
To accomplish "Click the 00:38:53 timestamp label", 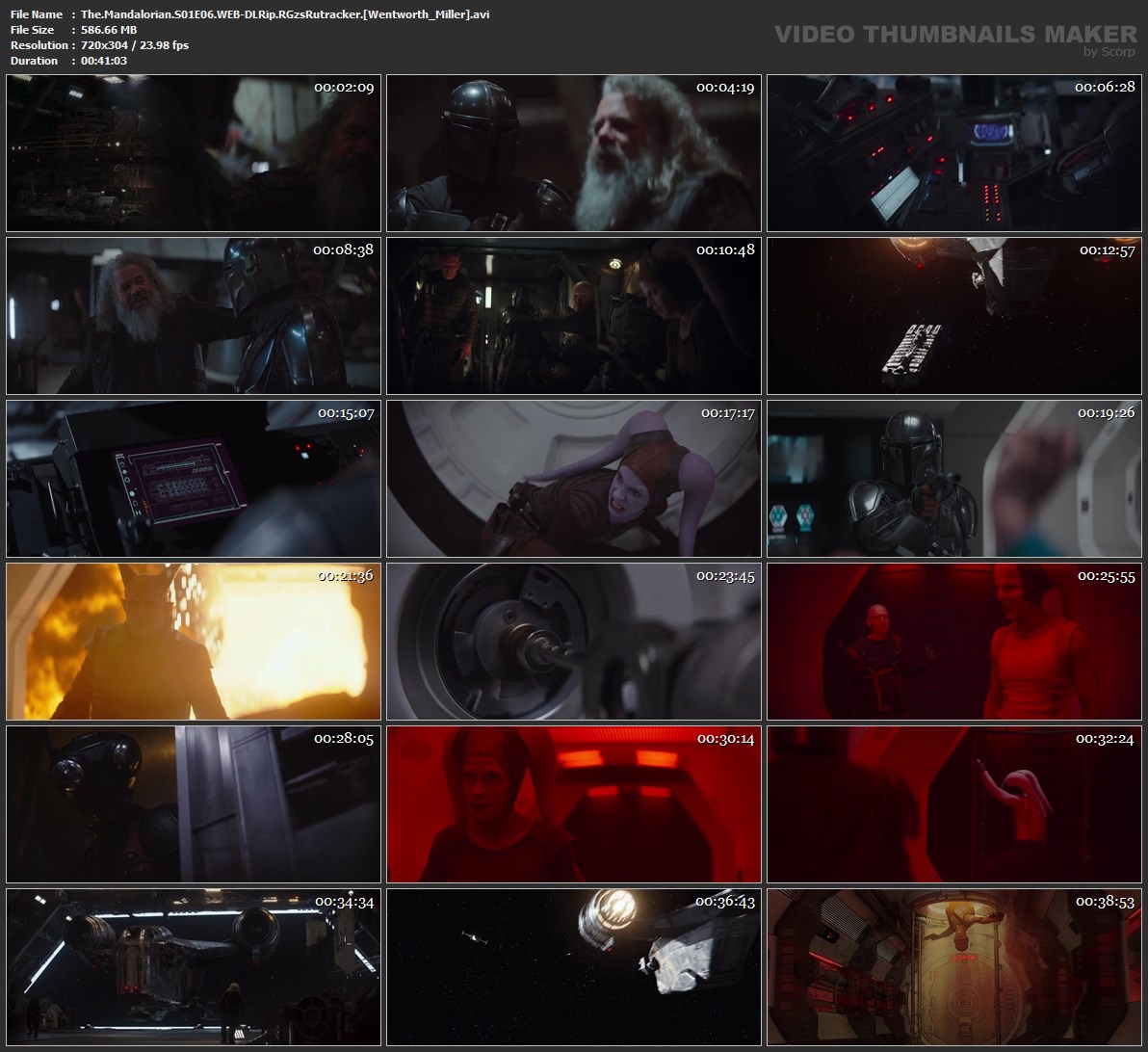I will click(x=1106, y=903).
